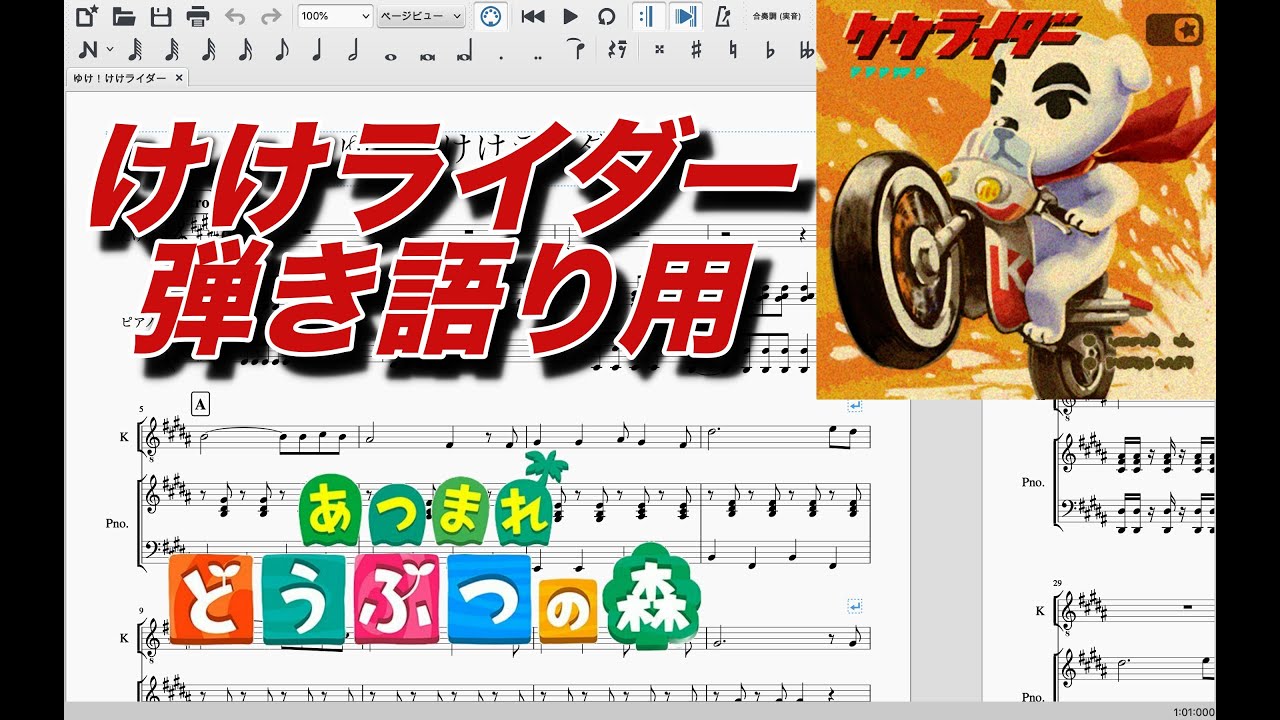The height and width of the screenshot is (720, 1280).
Task: Select the line break icon above measure 8
Action: (x=855, y=406)
